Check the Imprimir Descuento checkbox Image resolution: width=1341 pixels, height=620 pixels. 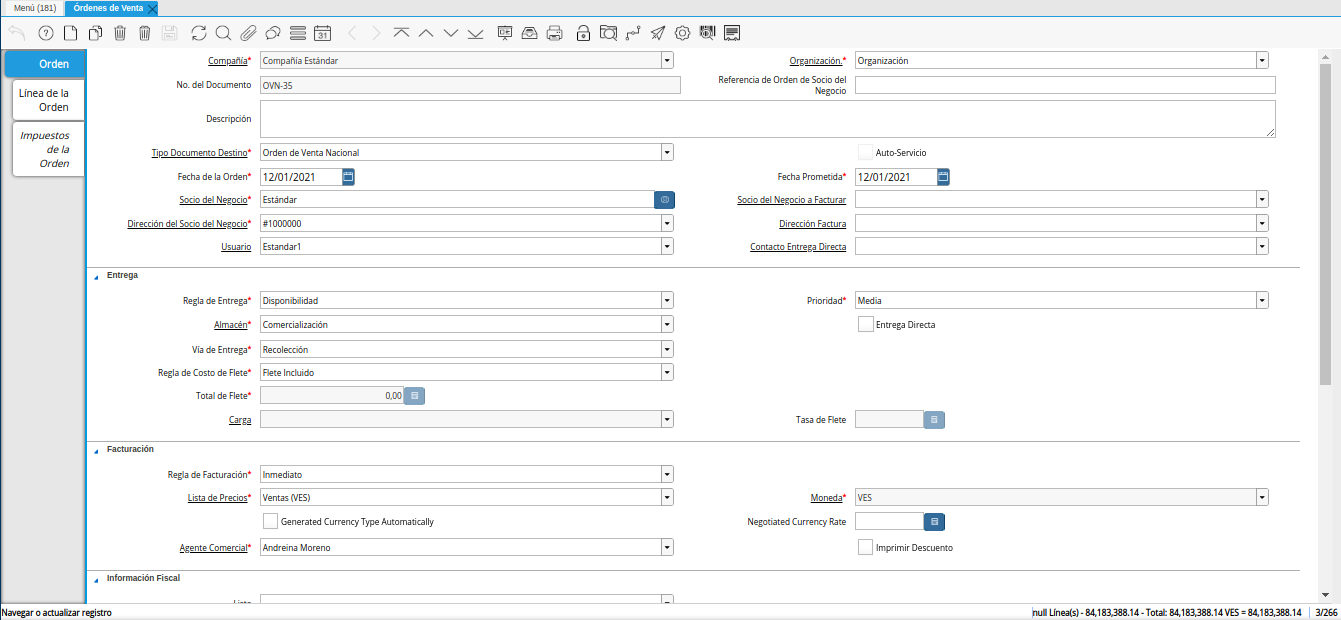866,547
